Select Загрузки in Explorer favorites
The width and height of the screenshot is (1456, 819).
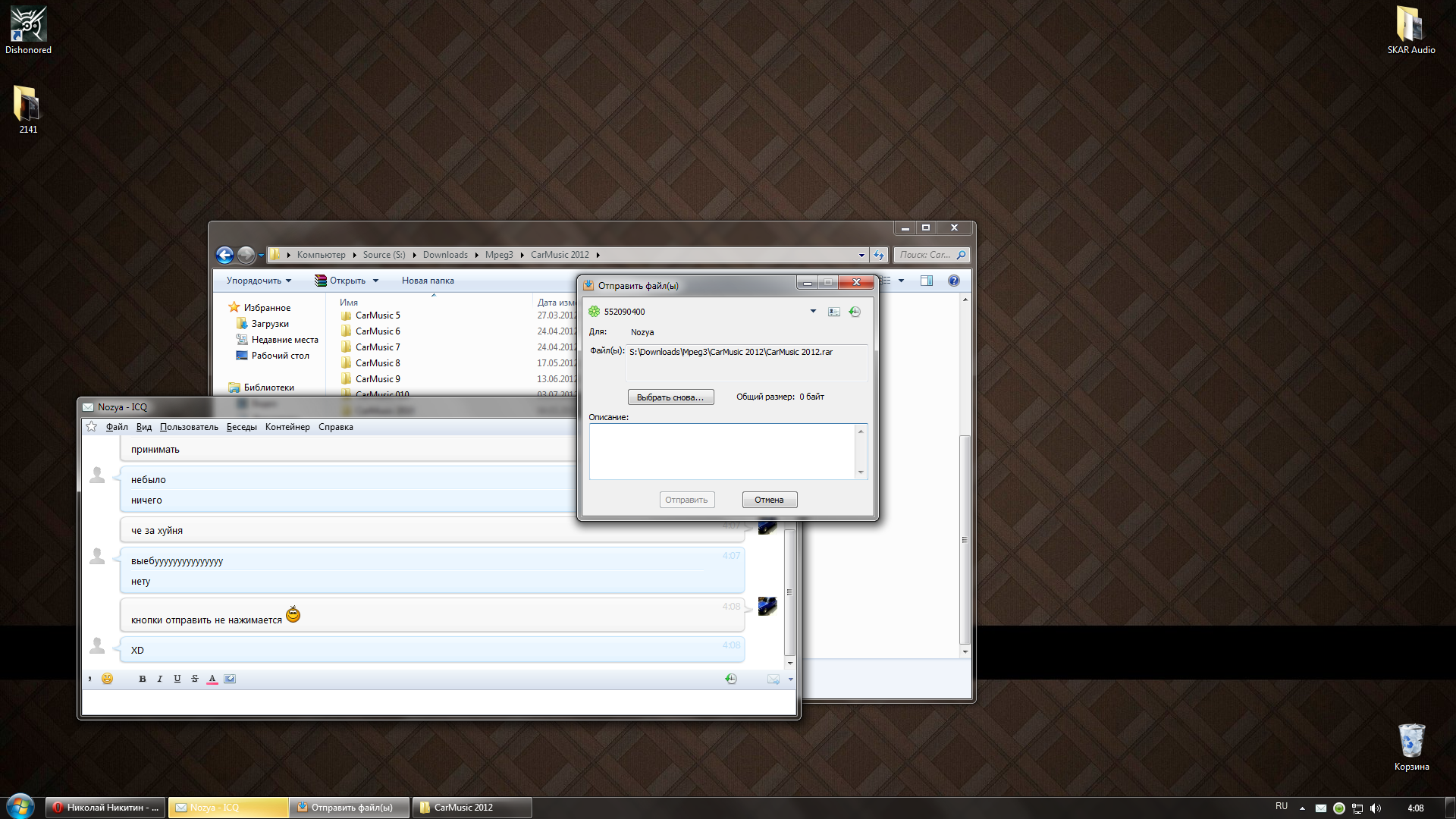[270, 324]
